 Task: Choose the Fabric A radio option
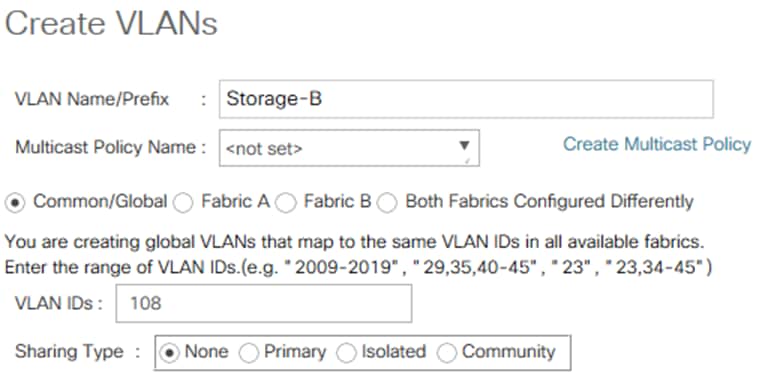coord(183,202)
